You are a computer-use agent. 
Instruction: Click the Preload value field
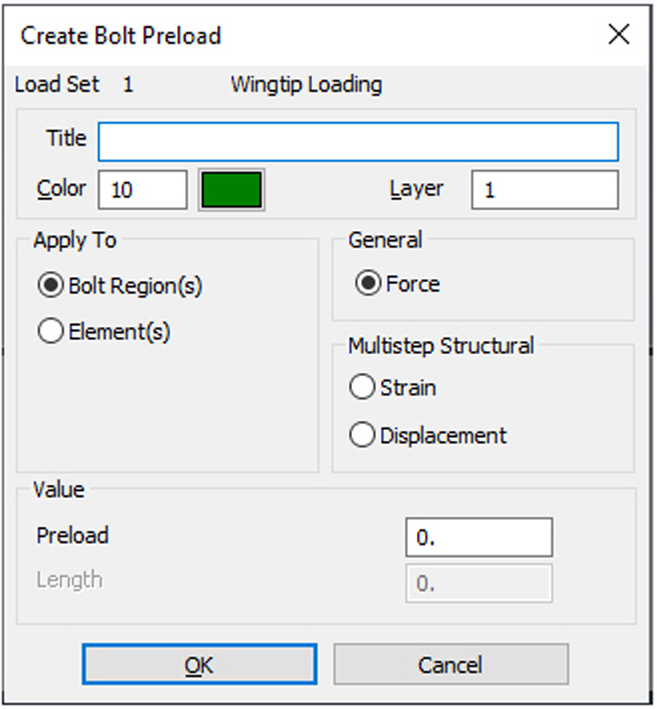478,537
